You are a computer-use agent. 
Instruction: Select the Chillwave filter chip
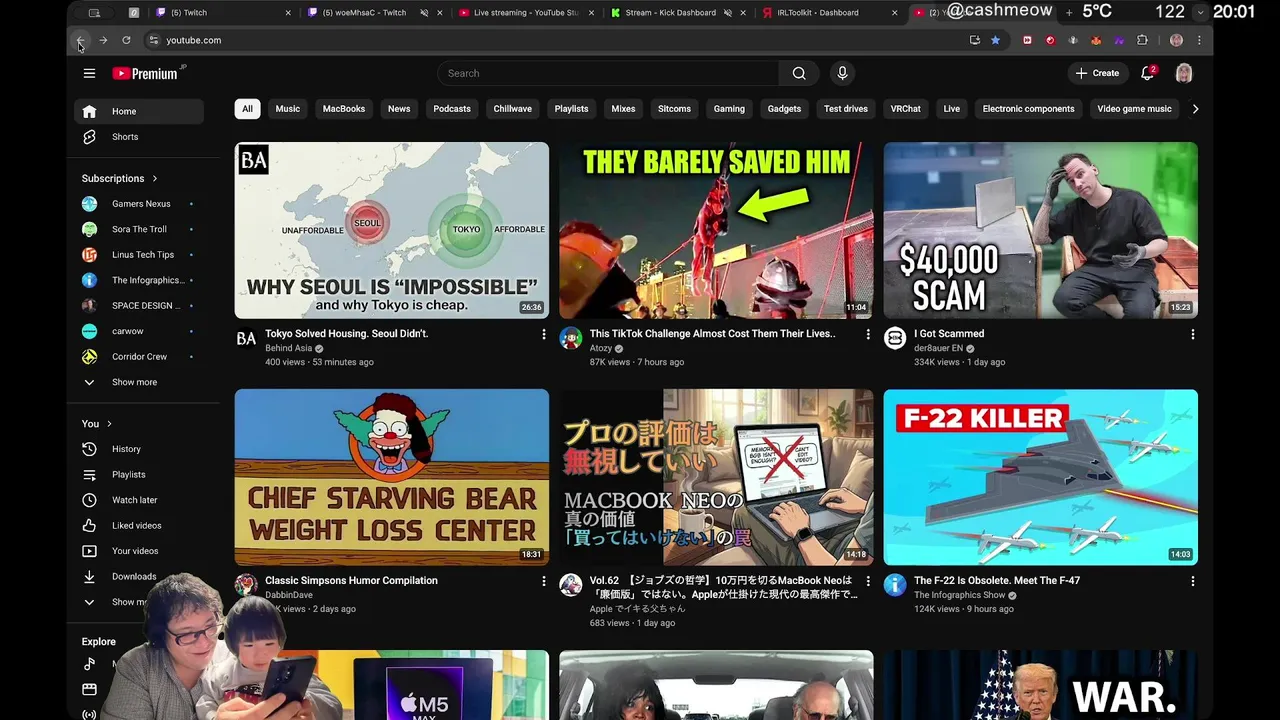[x=513, y=109]
